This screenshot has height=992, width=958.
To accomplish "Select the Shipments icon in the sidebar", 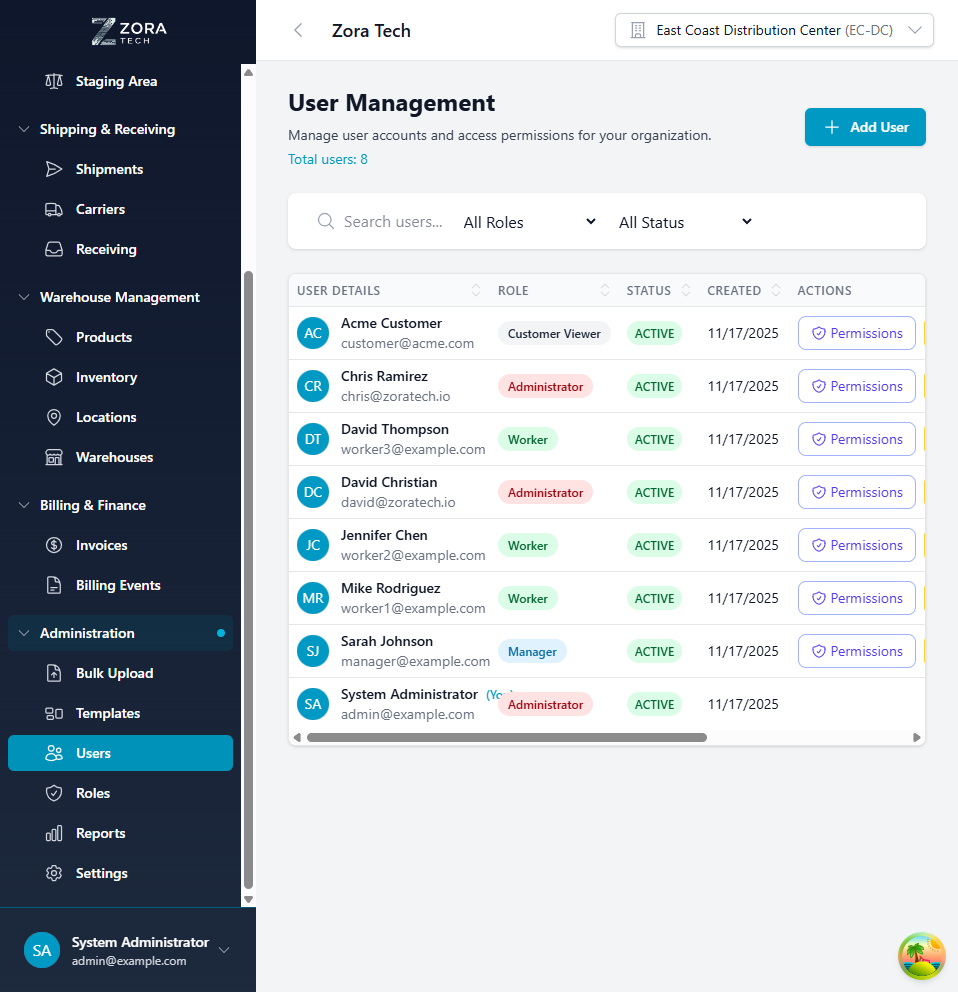I will (53, 169).
